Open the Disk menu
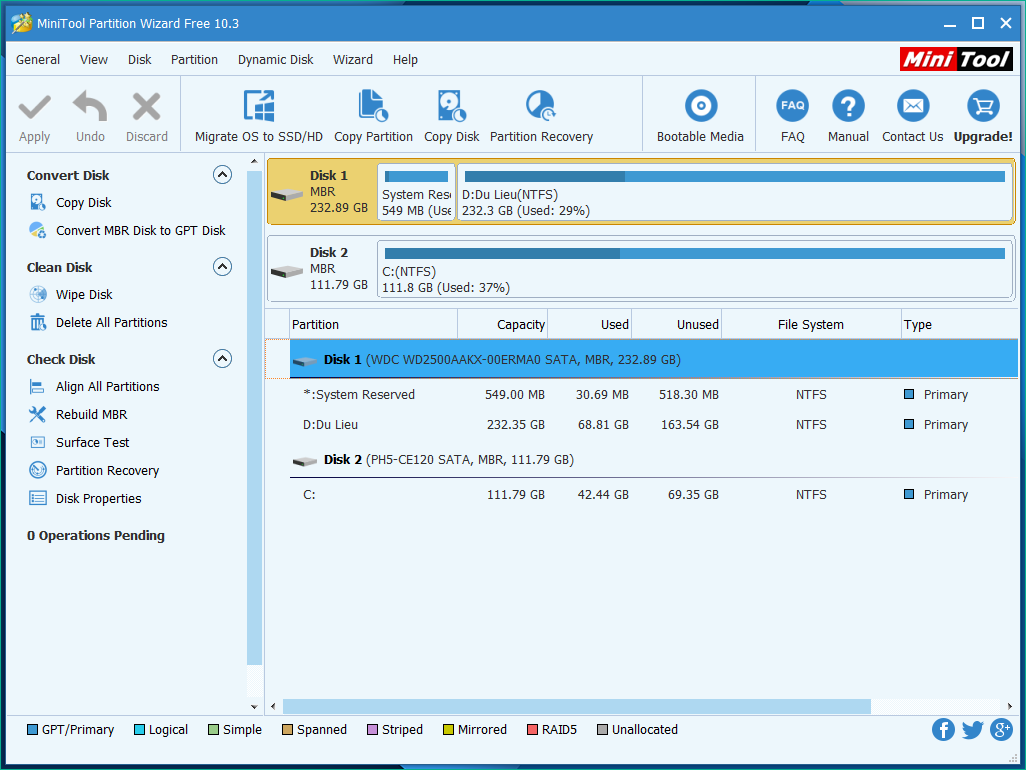Image resolution: width=1026 pixels, height=770 pixels. 139,60
